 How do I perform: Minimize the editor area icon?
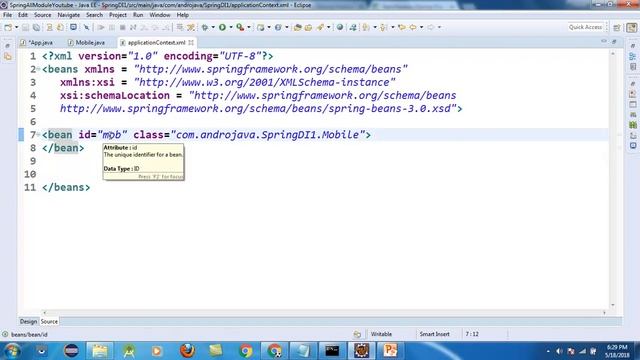[x=604, y=42]
